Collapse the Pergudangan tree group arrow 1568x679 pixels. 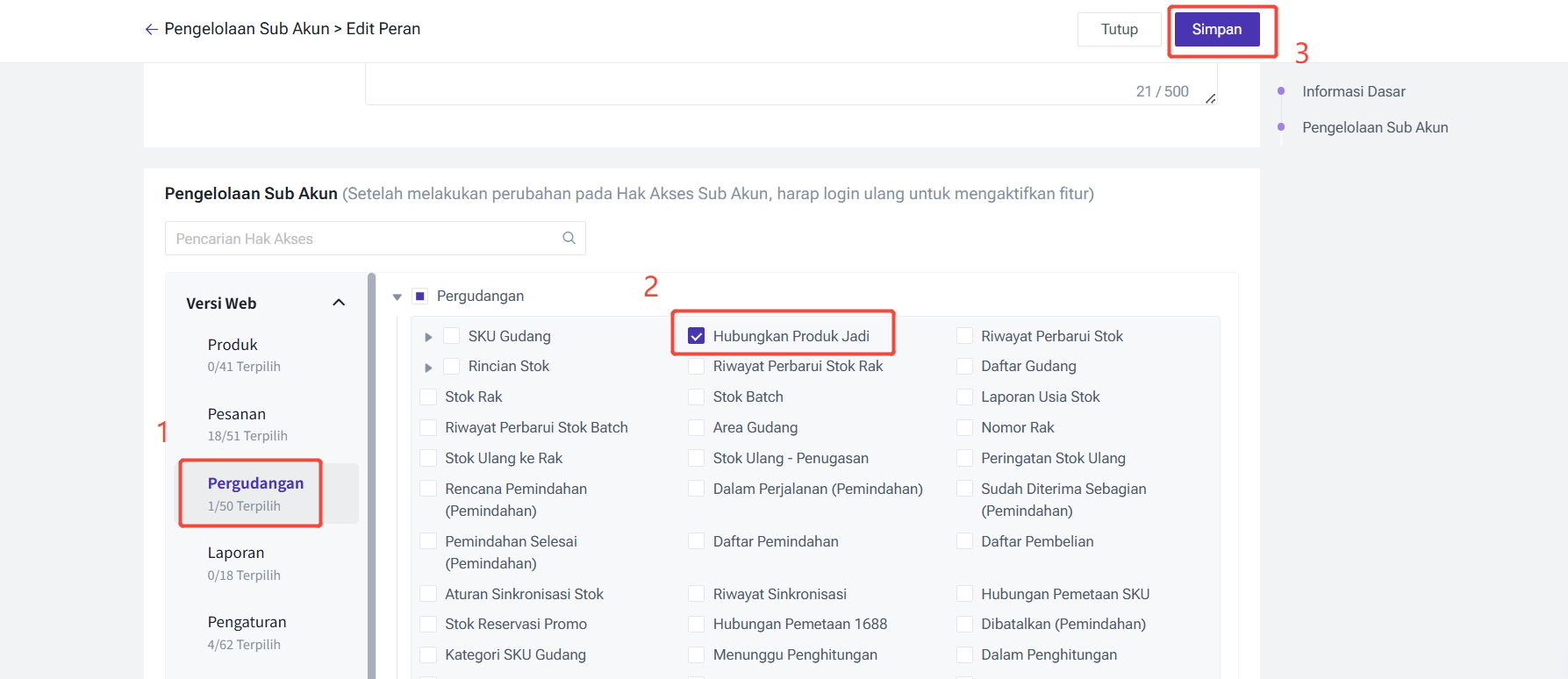point(397,297)
